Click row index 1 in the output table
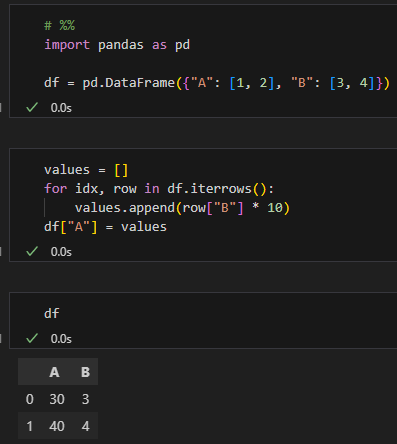397x444 pixels. click(30, 426)
